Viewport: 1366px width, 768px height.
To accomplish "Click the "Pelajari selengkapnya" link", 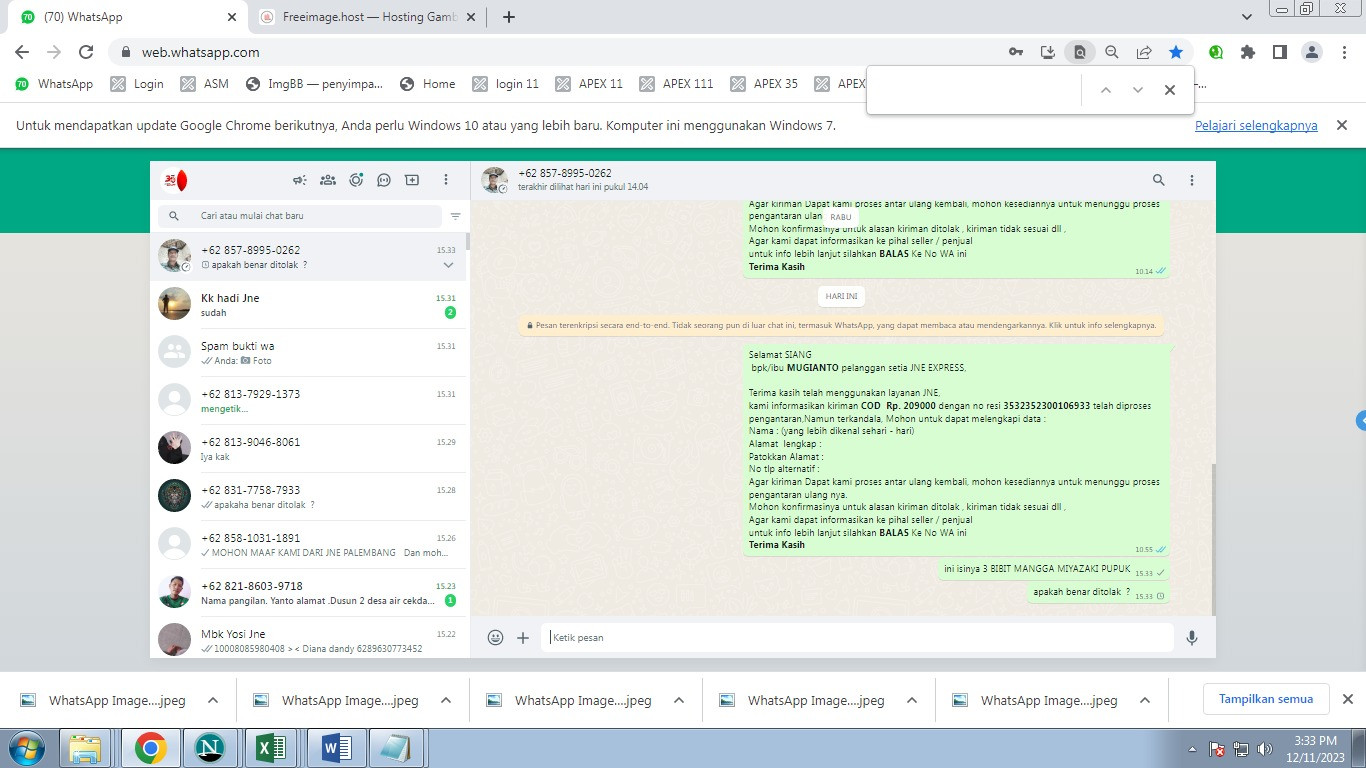I will (1256, 126).
